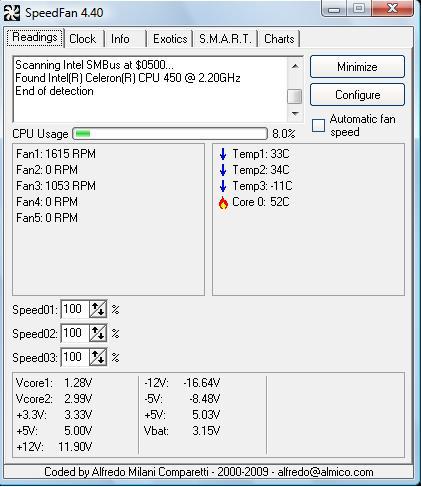Viewport: 421px width, 487px height.
Task: Click the 'Fan4: 0 RPM' reading
Action: (47, 202)
